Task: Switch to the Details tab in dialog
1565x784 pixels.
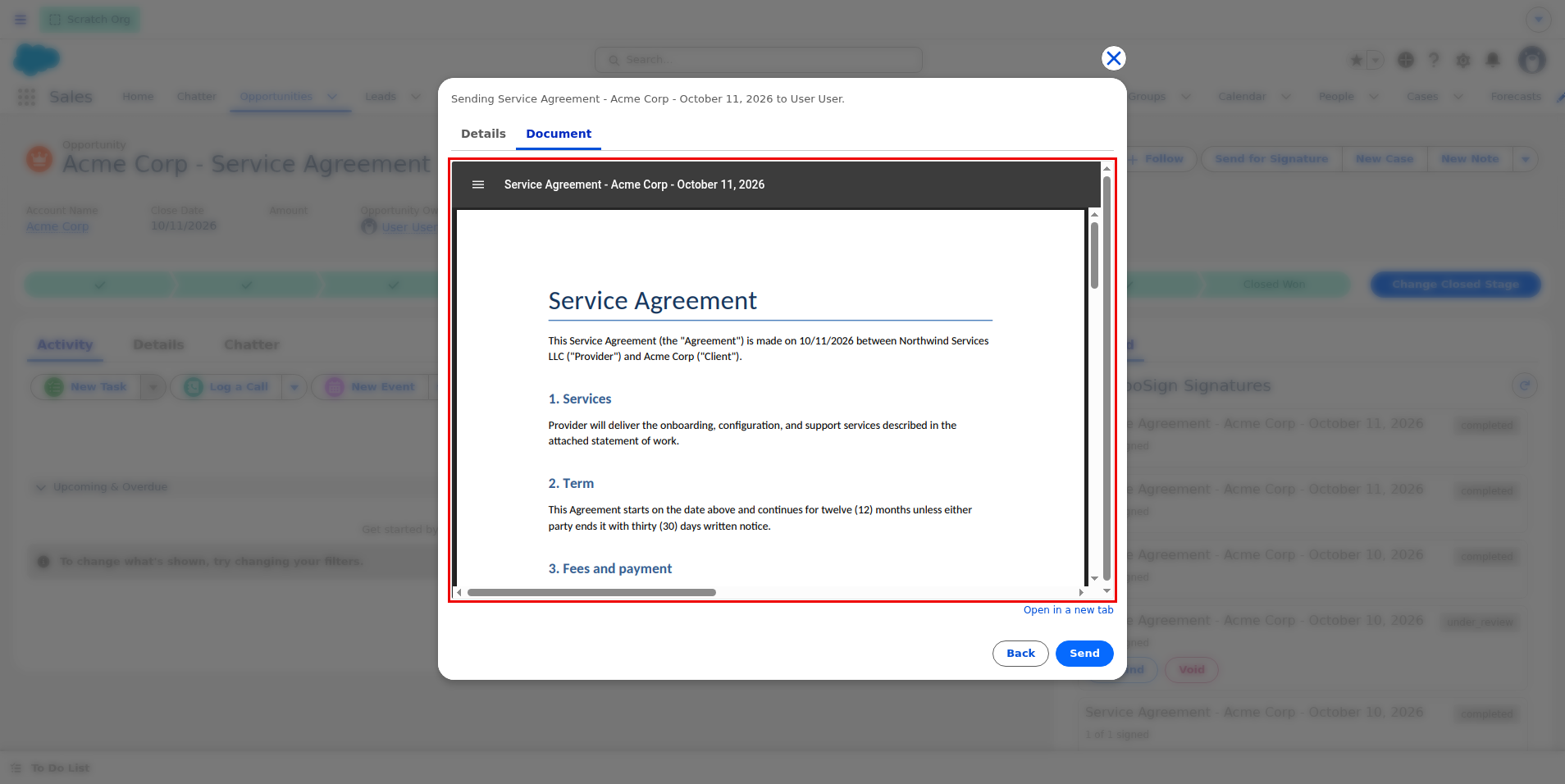Action: 483,134
